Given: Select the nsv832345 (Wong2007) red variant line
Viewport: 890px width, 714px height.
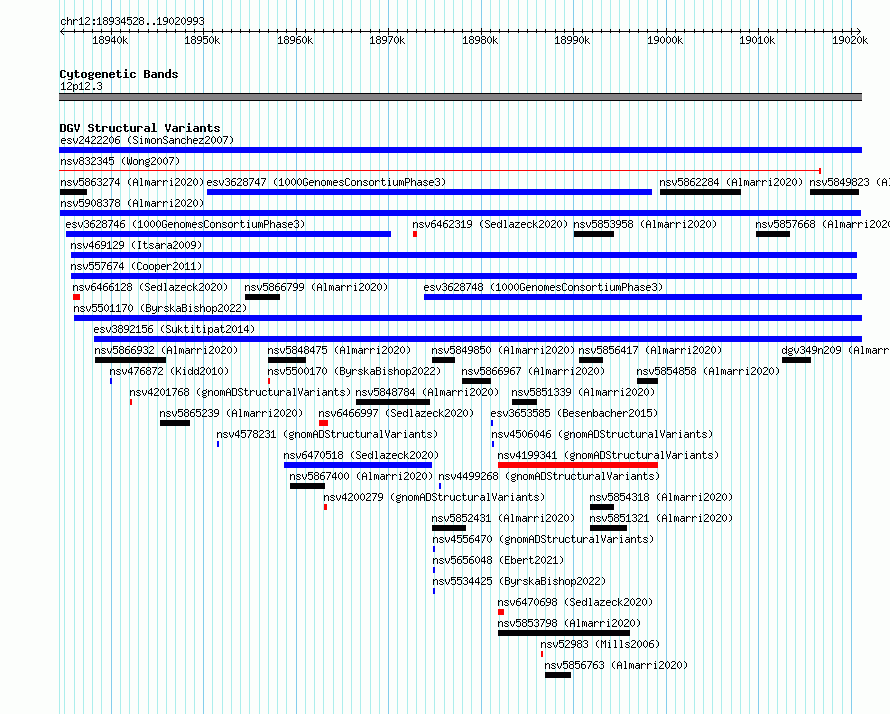Looking at the screenshot, I should [x=440, y=171].
